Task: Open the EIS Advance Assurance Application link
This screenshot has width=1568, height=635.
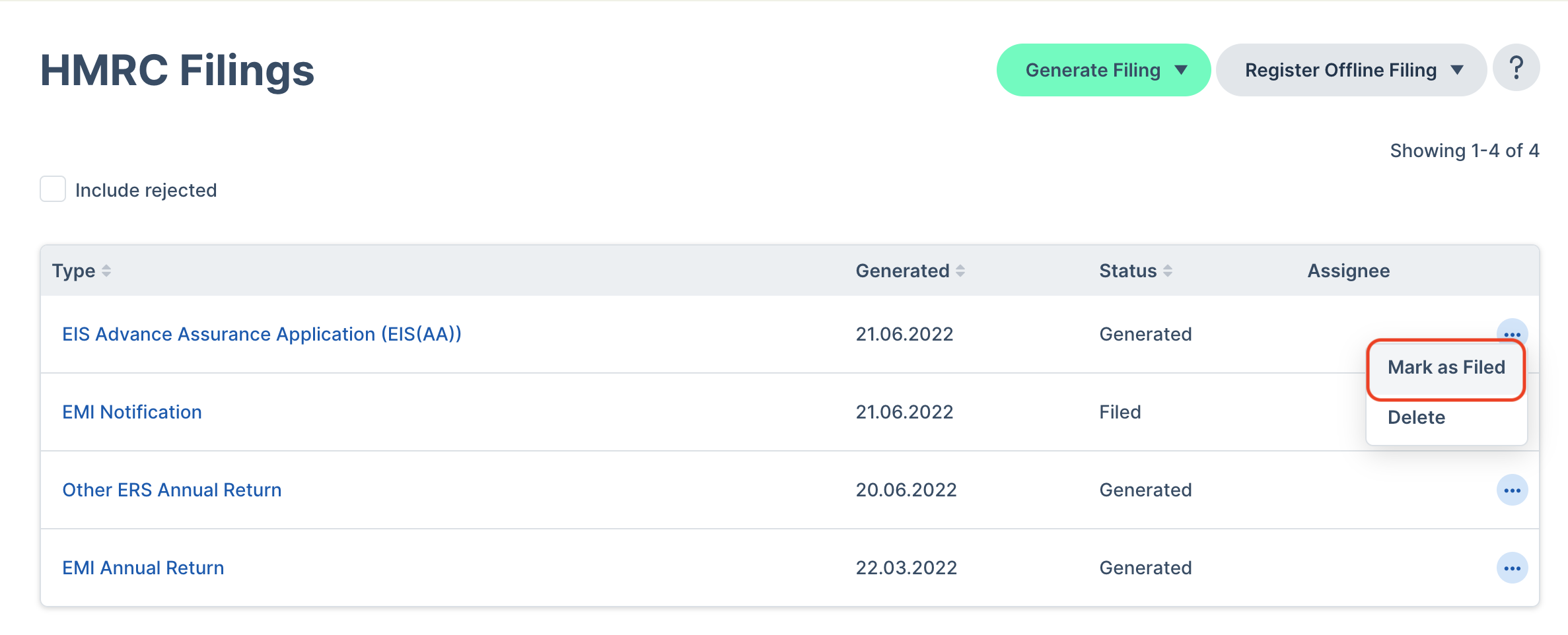Action: [x=262, y=334]
